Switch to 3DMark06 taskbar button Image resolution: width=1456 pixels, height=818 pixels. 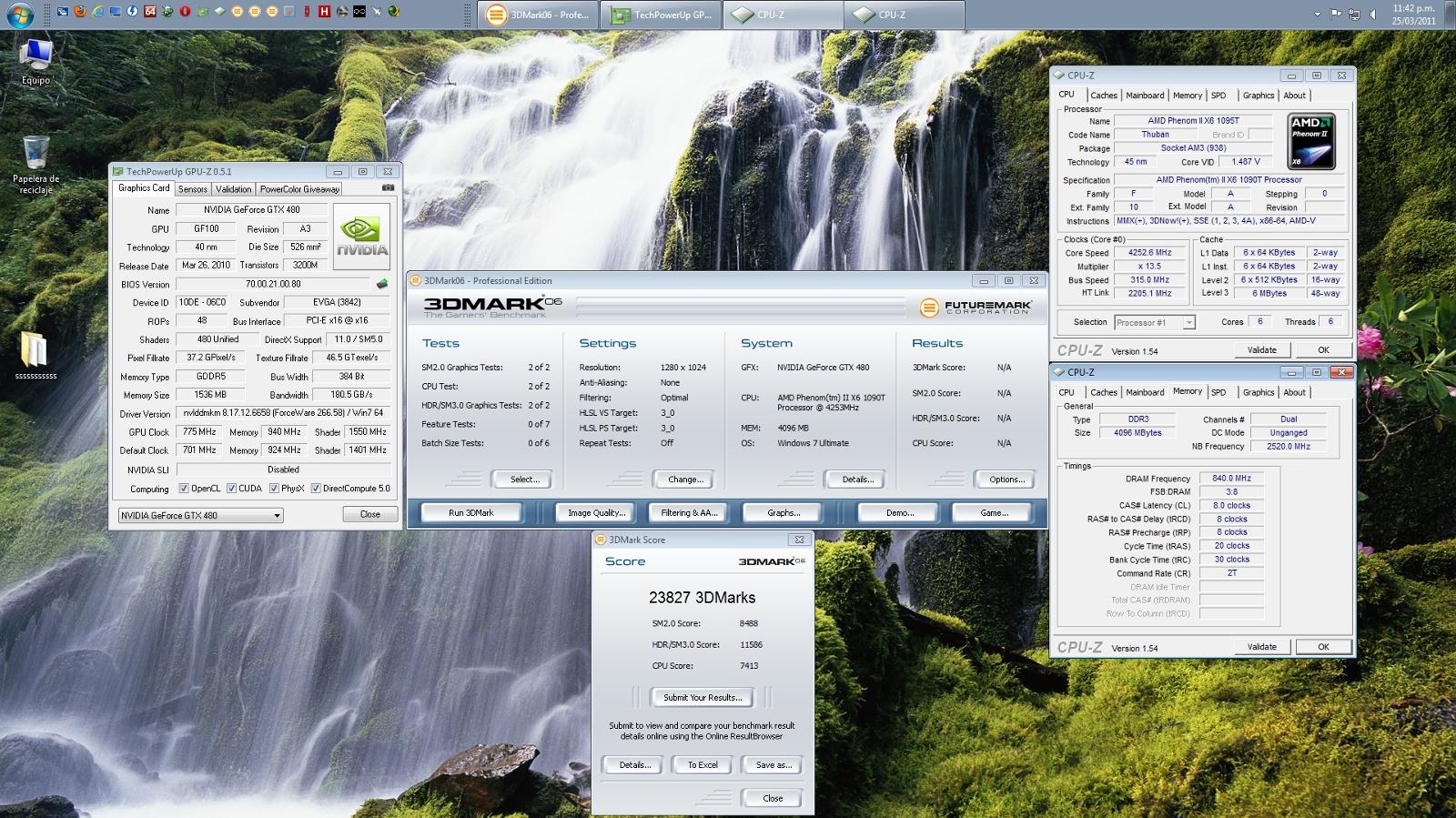click(x=539, y=15)
